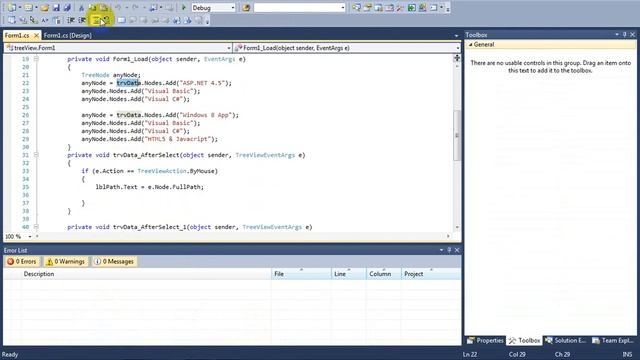The image size is (640, 360).
Task: Toggle a bookmark with the bookmark icon
Action: [x=122, y=20]
